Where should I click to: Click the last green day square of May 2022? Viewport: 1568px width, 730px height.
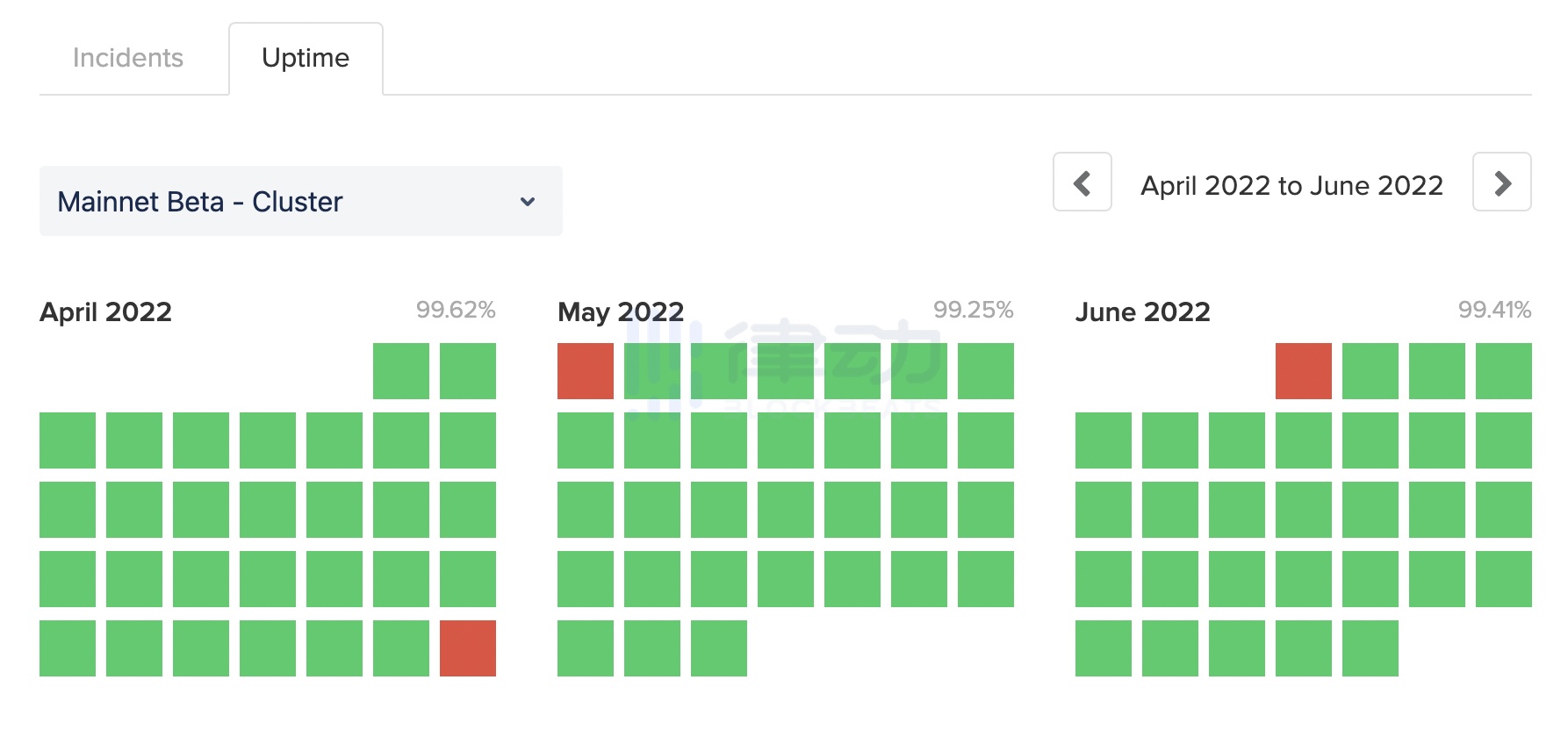click(x=719, y=648)
